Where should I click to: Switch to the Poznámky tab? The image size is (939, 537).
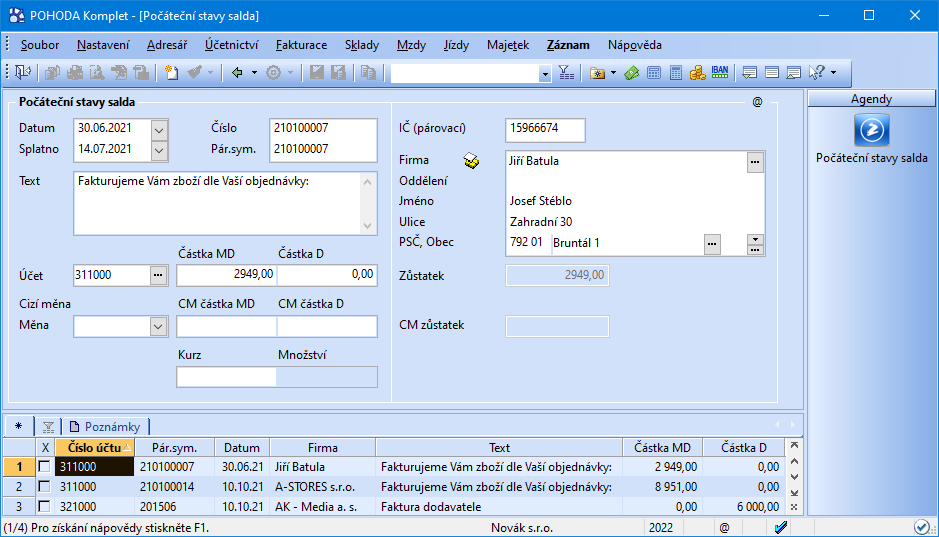(x=106, y=426)
